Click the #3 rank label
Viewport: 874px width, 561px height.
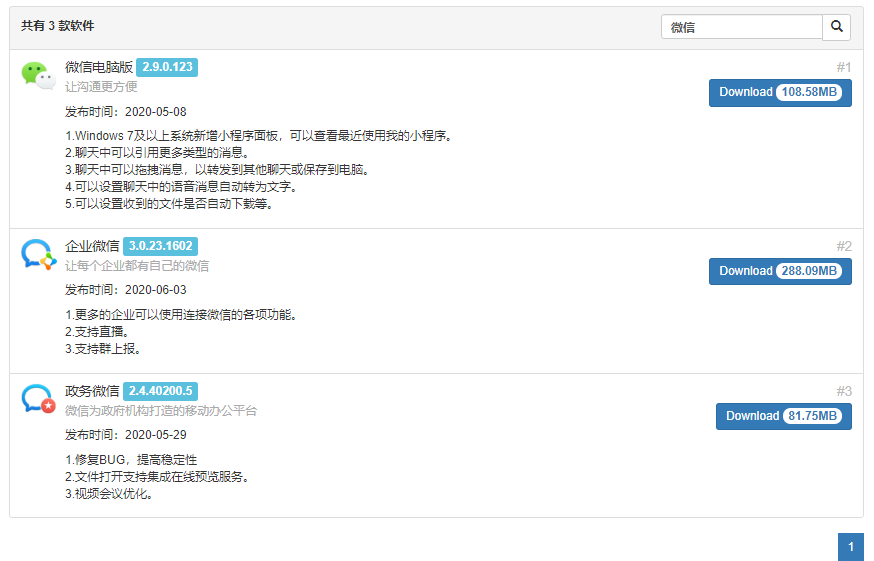coord(844,391)
